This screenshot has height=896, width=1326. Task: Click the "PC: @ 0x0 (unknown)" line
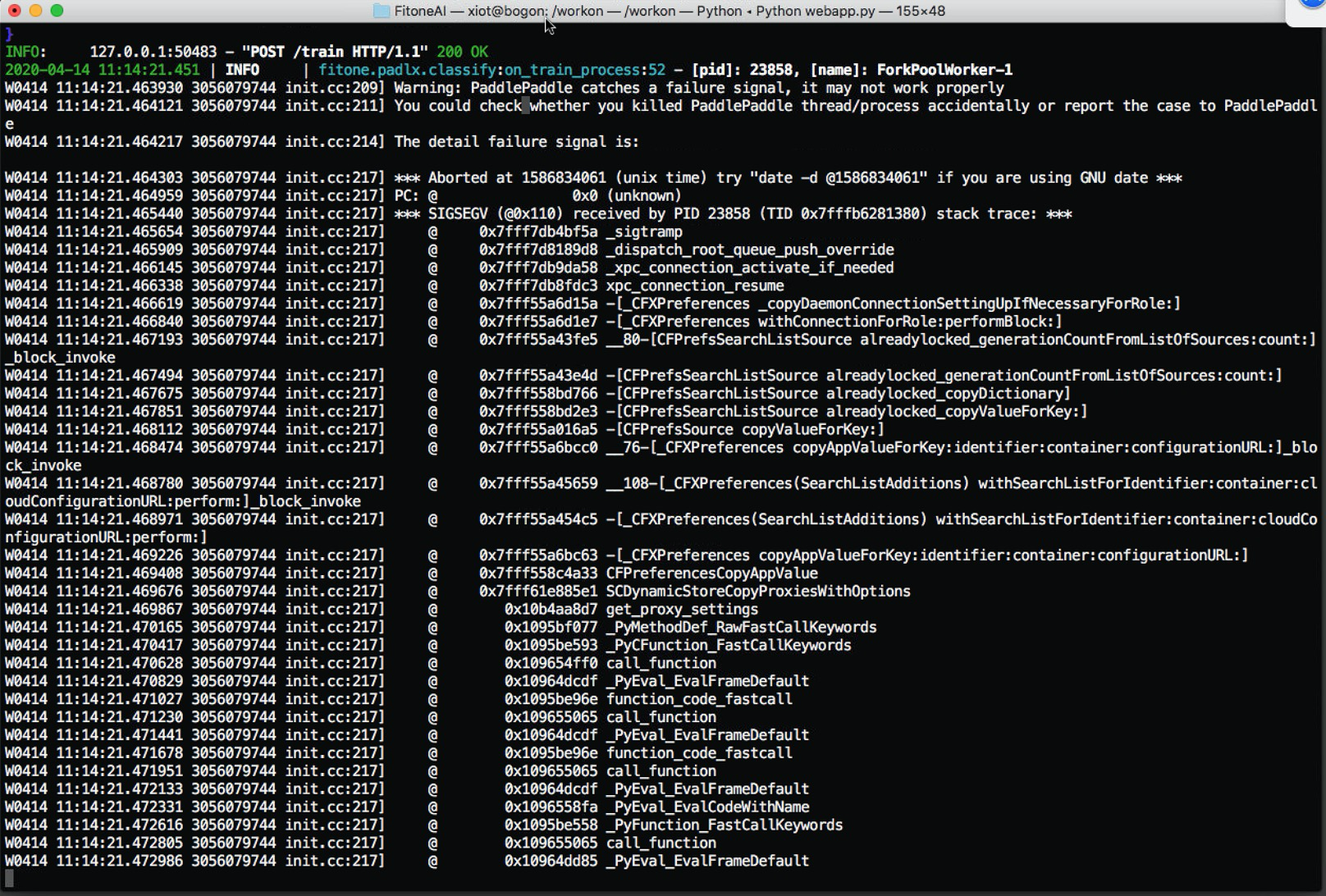(537, 196)
